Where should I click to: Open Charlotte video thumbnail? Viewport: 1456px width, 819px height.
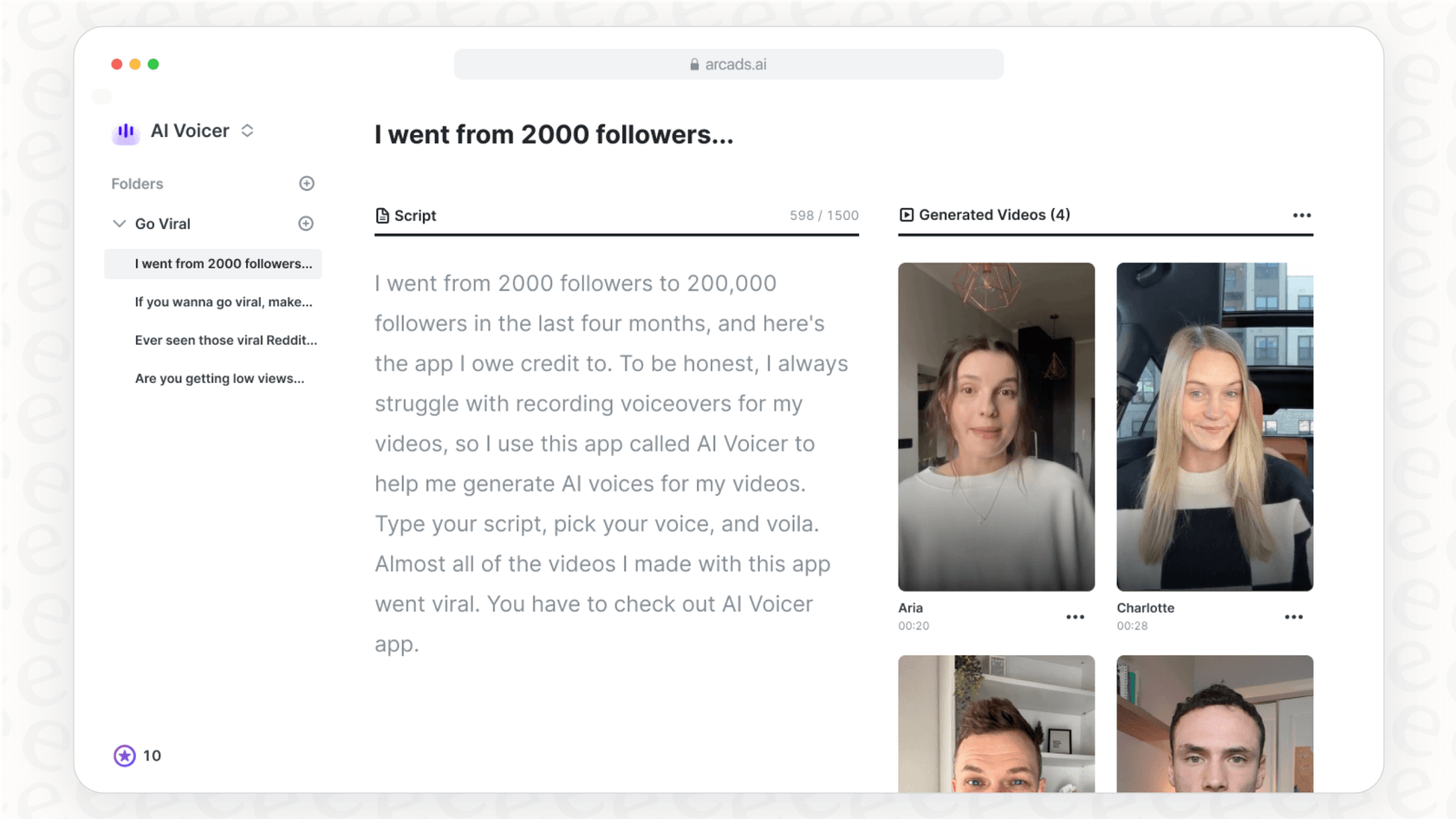tap(1214, 426)
